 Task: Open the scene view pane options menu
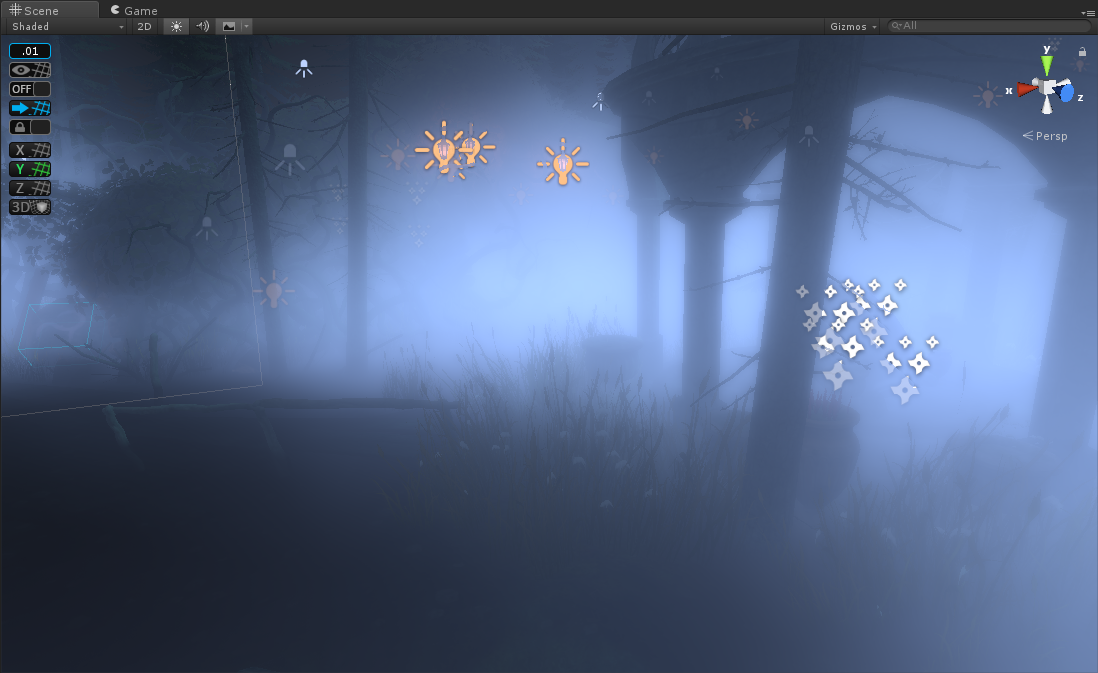pos(1087,12)
